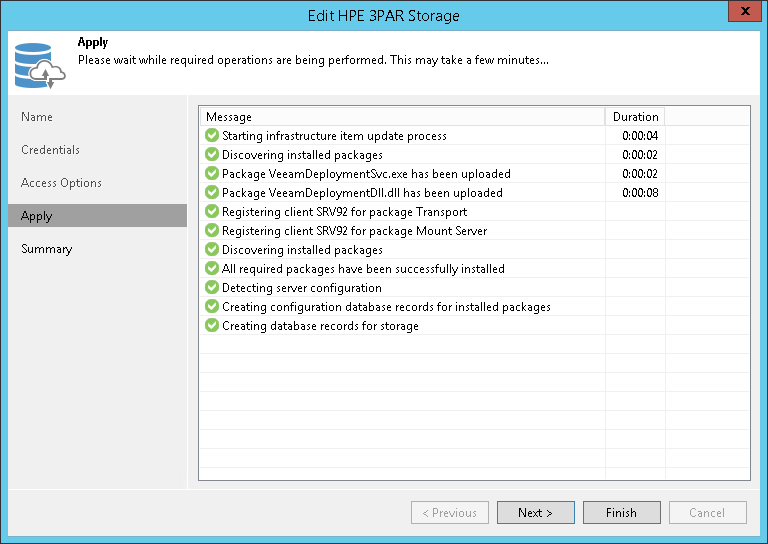Viewport: 768px width, 544px height.
Task: Select the Summary step in sidebar
Action: 46,249
